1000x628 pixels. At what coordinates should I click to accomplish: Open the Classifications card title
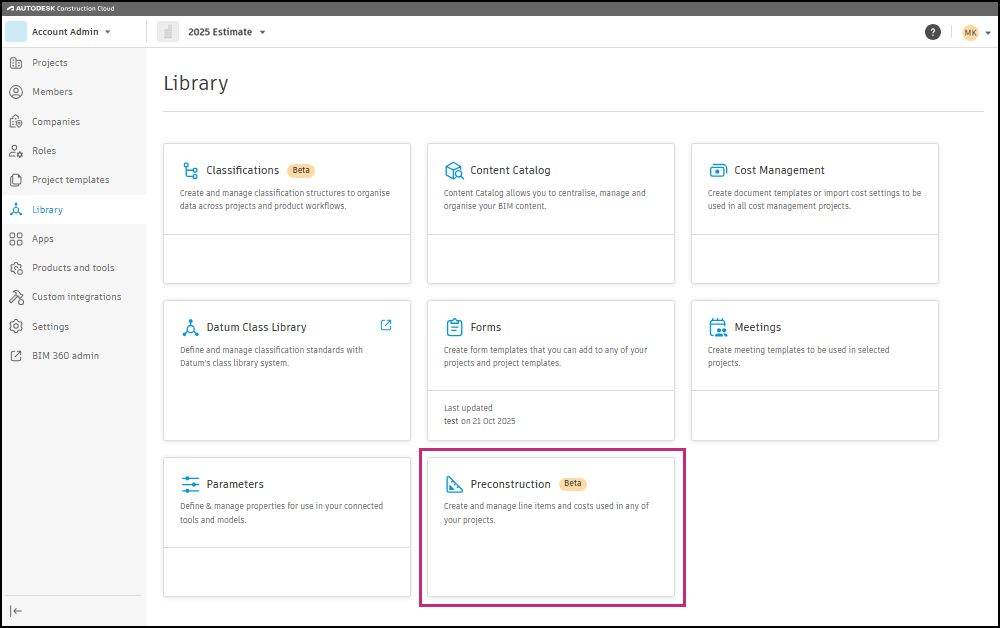[242, 170]
